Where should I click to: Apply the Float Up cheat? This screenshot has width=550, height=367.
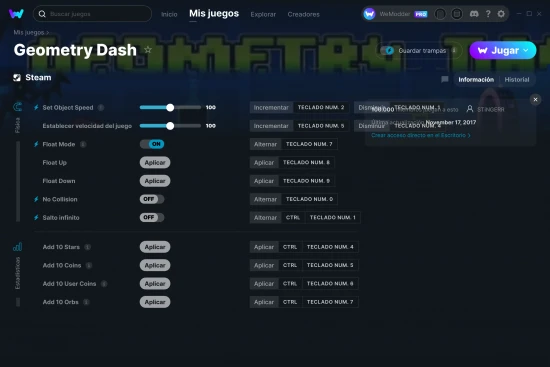pos(155,162)
